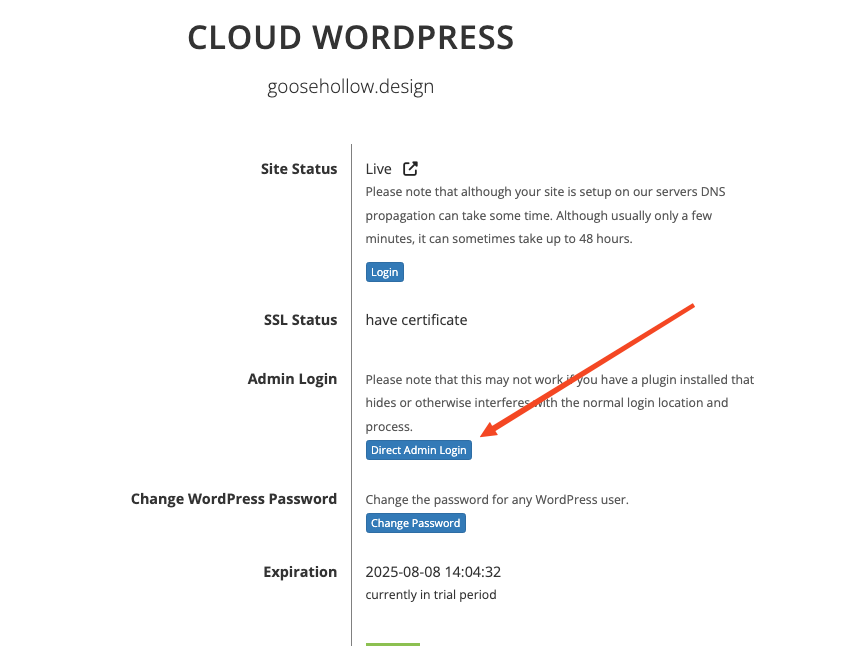Open live site via external link icon
The height and width of the screenshot is (646, 844).
pyautogui.click(x=410, y=168)
